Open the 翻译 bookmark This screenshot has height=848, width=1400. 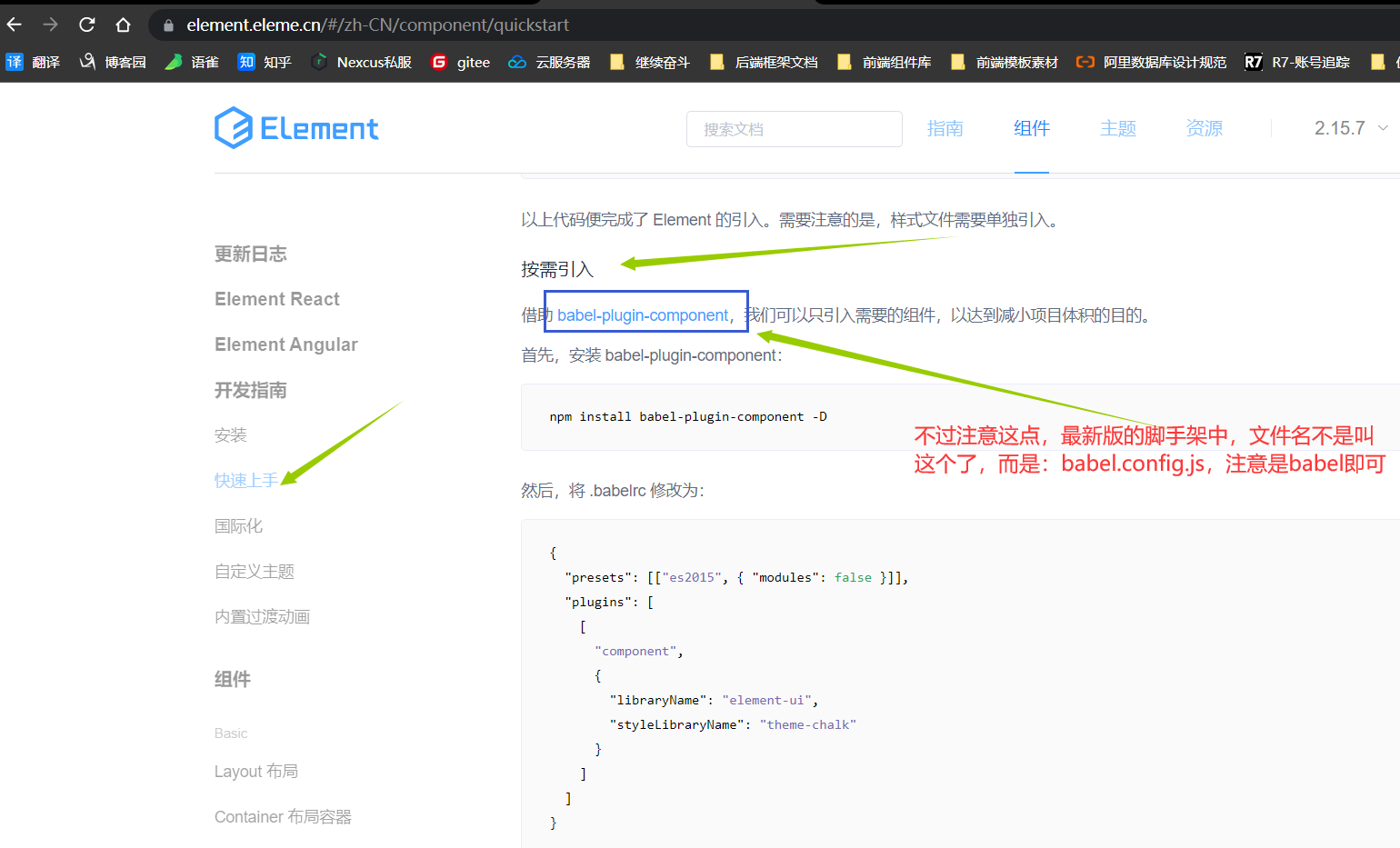point(33,62)
